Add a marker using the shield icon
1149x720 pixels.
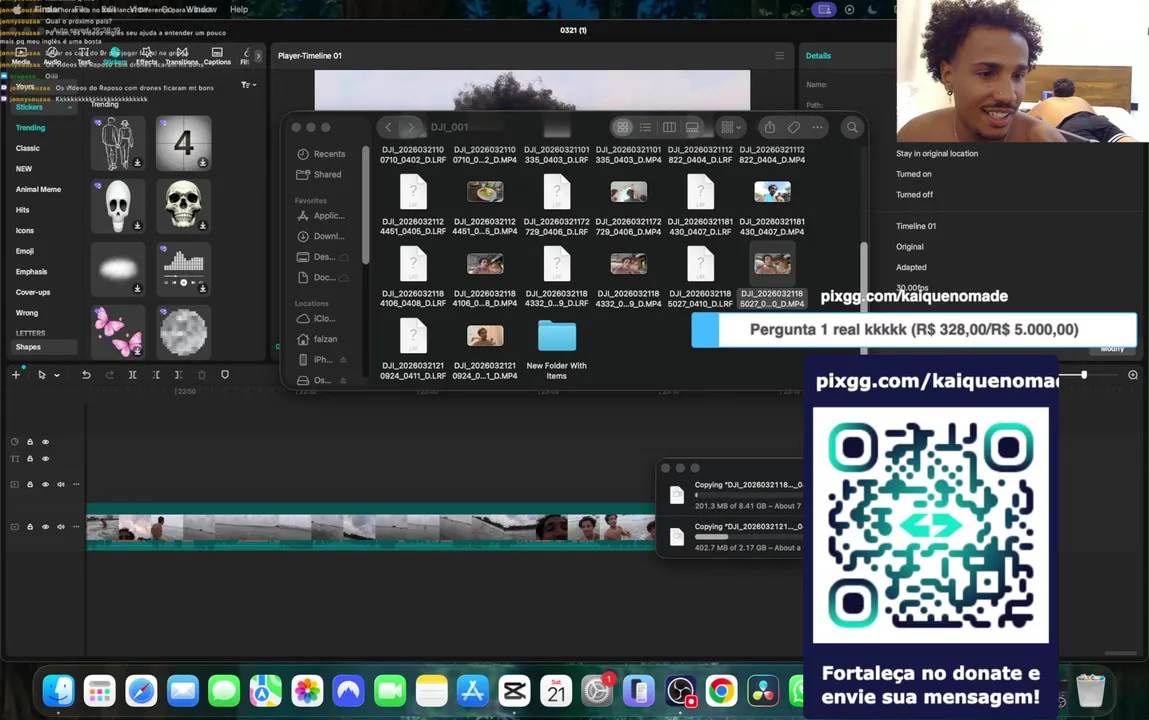tap(225, 374)
